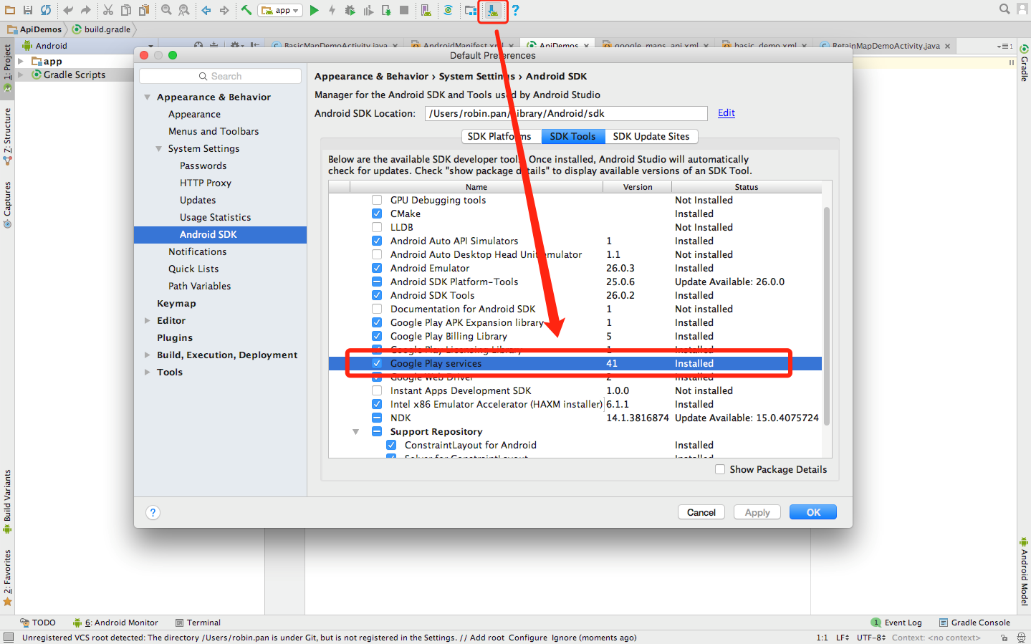
Task: Toggle the NDK checkbox
Action: click(x=377, y=418)
